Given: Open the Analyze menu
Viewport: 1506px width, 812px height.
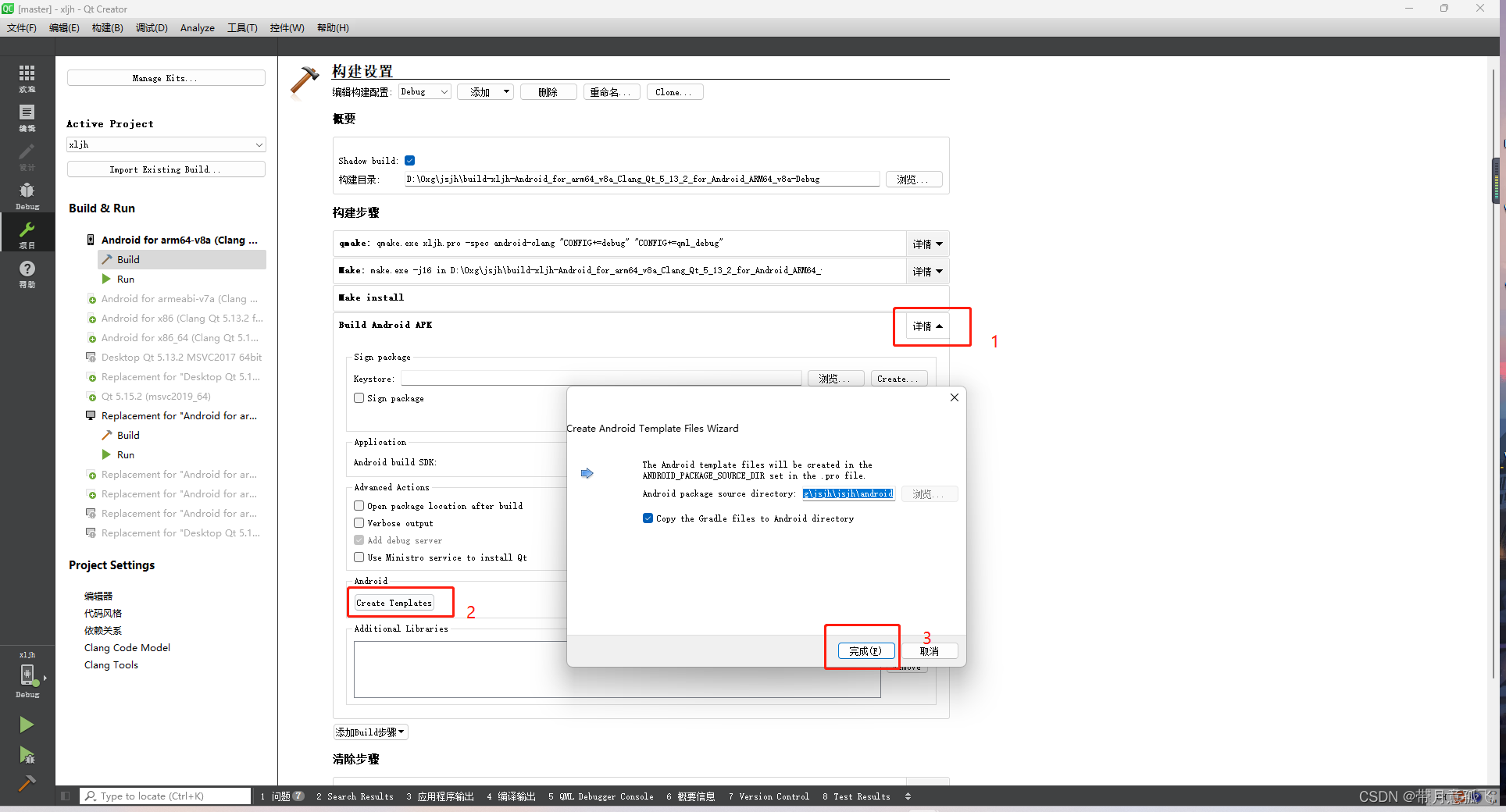Looking at the screenshot, I should [198, 28].
